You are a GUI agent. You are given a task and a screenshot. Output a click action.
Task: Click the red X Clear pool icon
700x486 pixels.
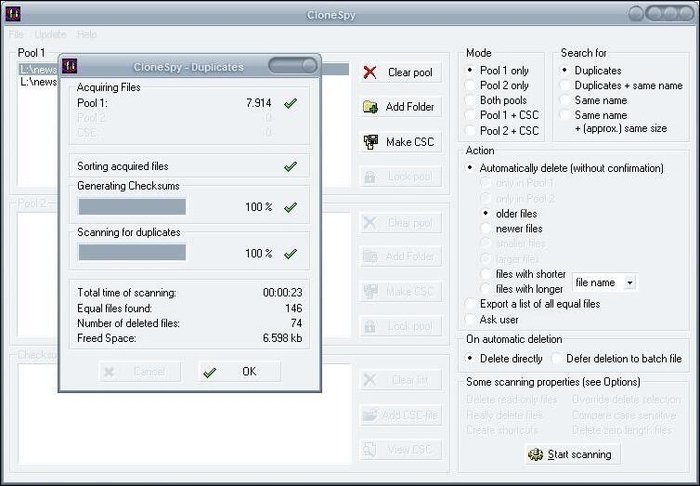coord(370,72)
